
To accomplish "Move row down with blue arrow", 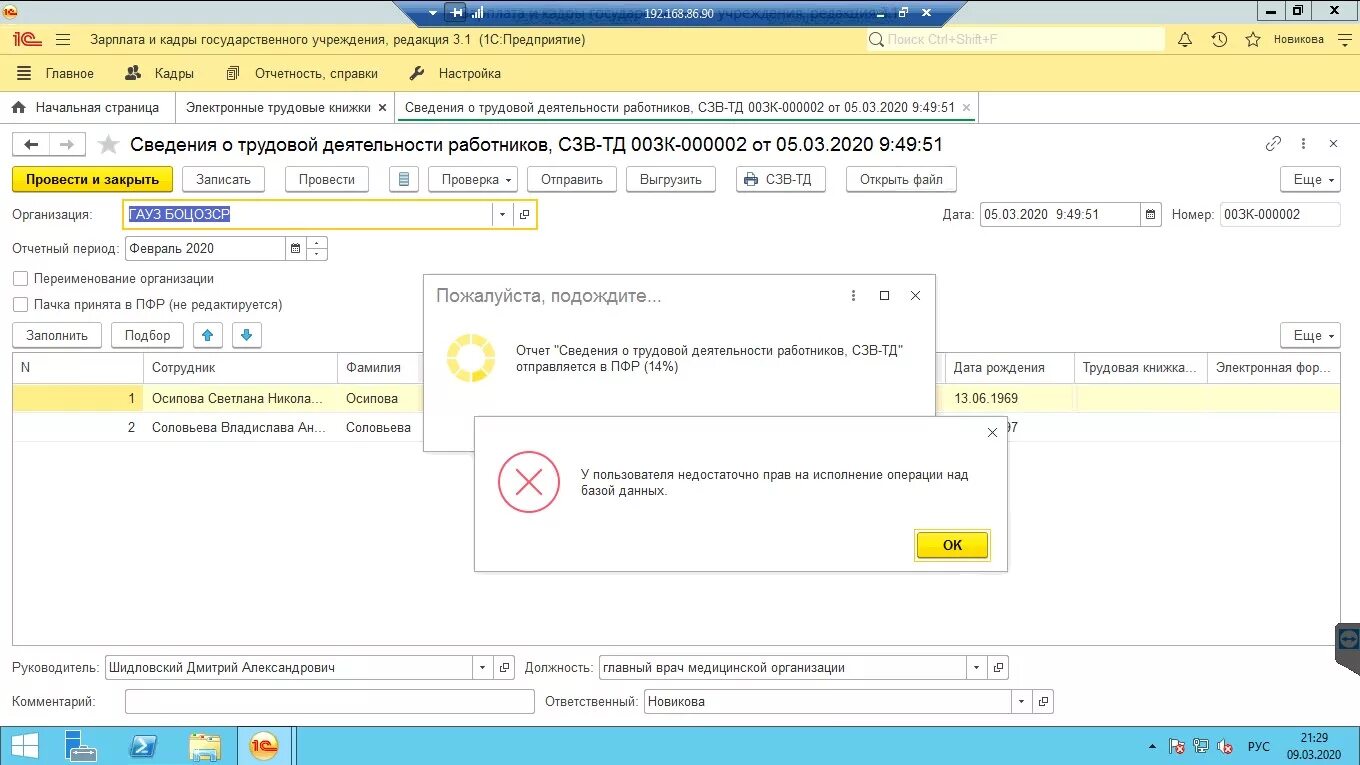I will tap(247, 335).
